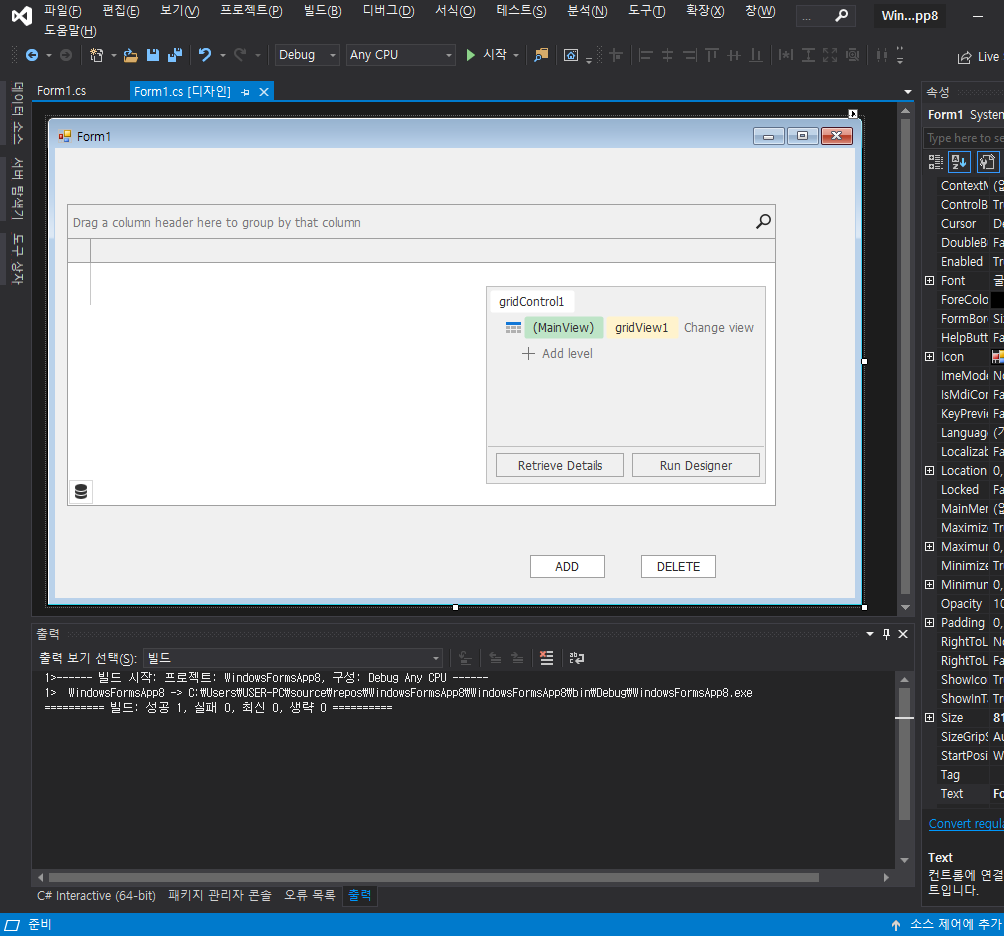
Task: Open the document tab list dropdown arrow
Action: click(x=907, y=92)
